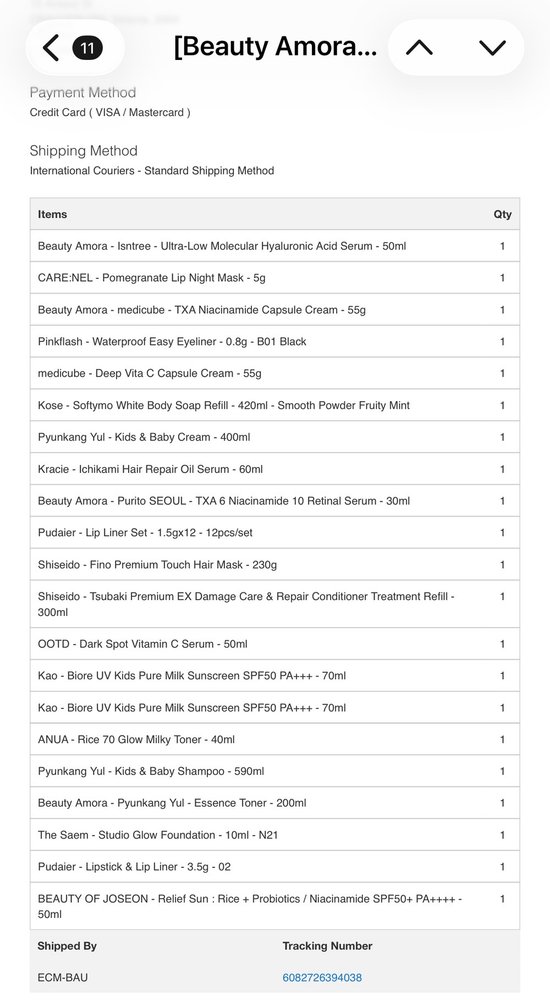Go to previous message with up chevron
The image size is (550, 1000).
pyautogui.click(x=419, y=48)
